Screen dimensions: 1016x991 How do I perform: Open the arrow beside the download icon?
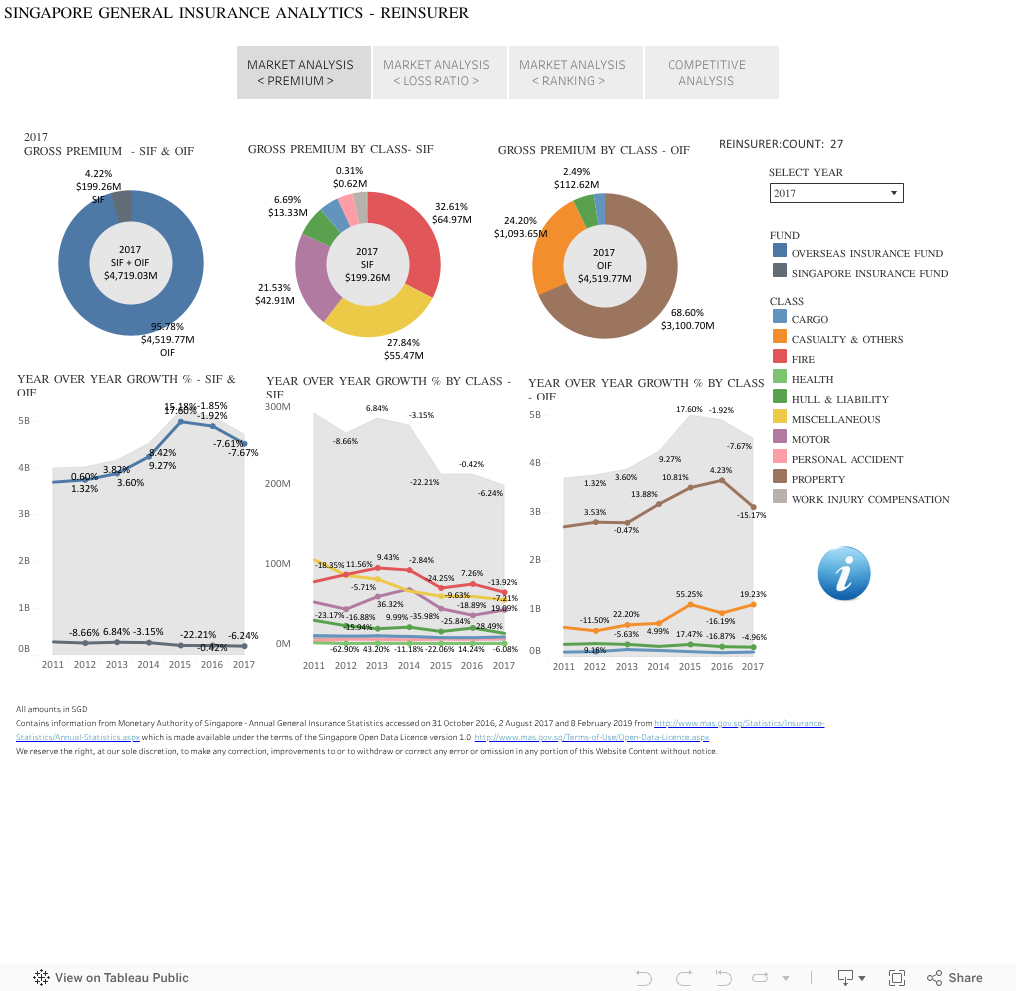click(x=863, y=977)
